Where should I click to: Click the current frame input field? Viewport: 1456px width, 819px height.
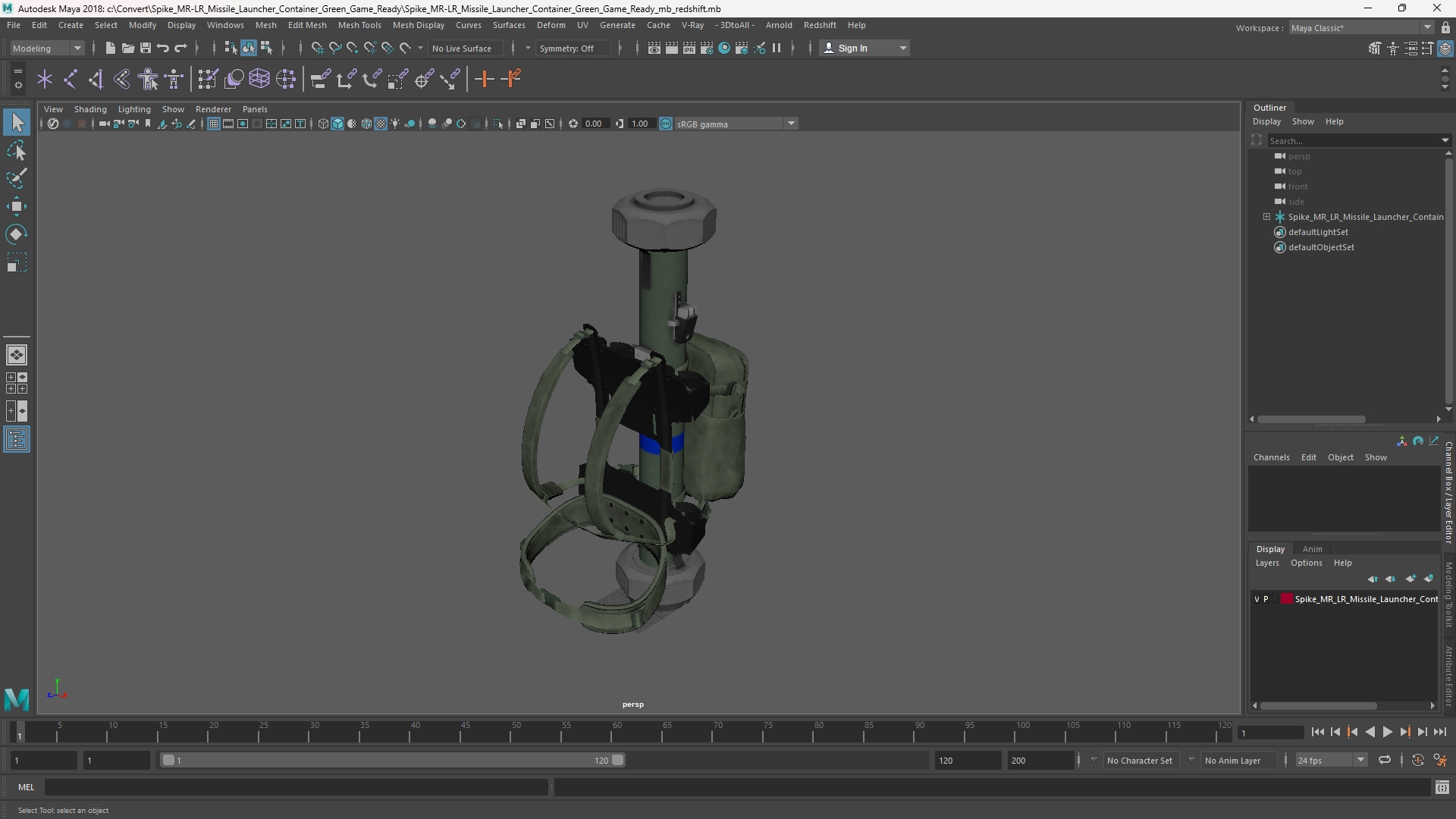click(x=1271, y=733)
